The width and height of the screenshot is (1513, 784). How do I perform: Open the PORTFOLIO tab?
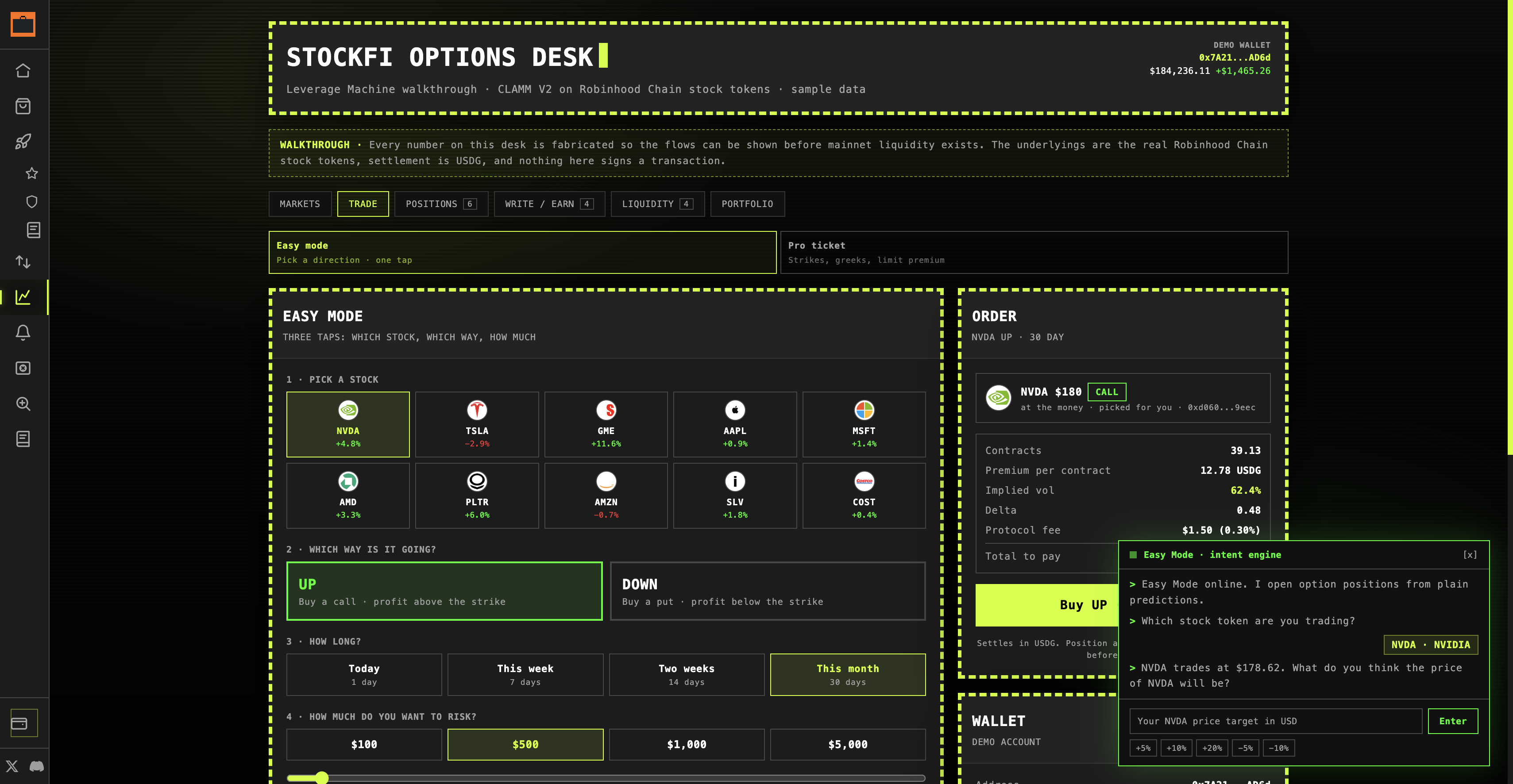(747, 204)
